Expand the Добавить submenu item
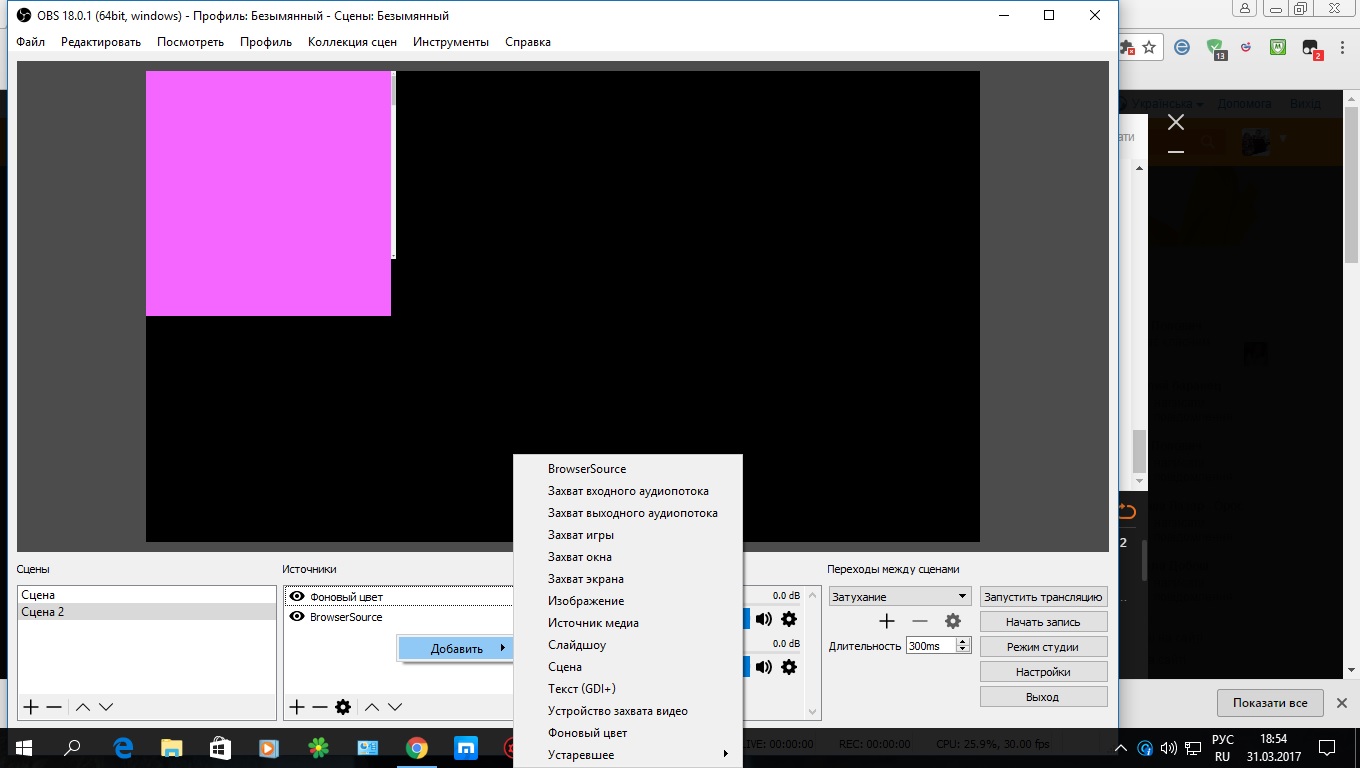The image size is (1360, 768). click(457, 649)
